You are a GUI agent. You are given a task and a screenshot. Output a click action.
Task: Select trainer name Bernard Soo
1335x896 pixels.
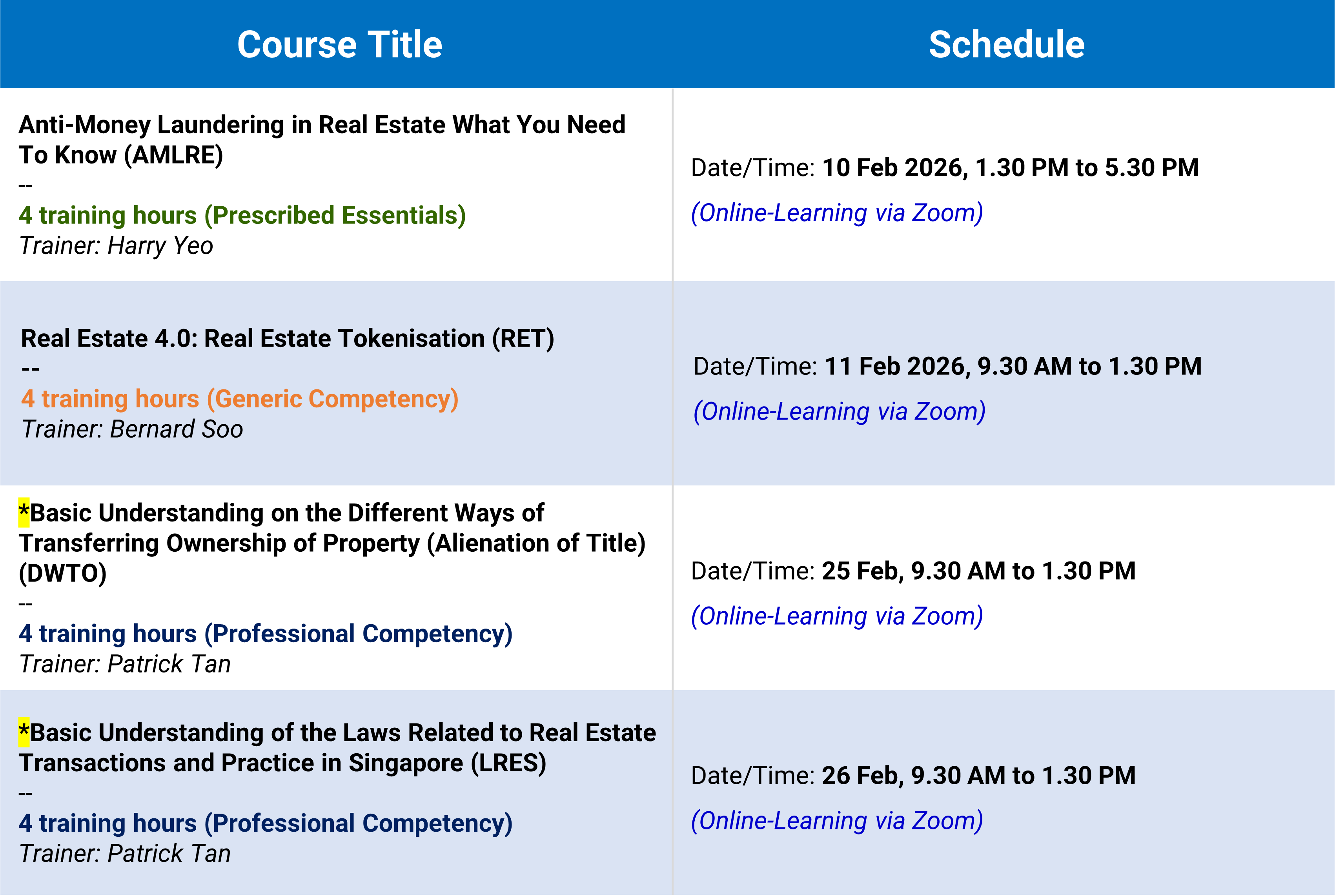176,429
